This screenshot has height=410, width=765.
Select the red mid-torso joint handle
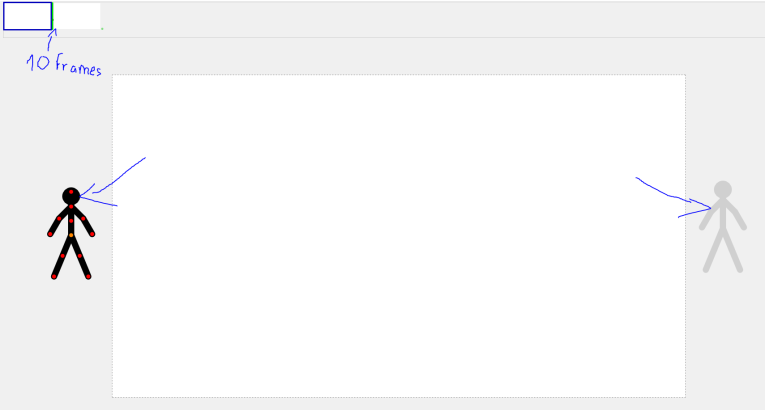(x=71, y=221)
